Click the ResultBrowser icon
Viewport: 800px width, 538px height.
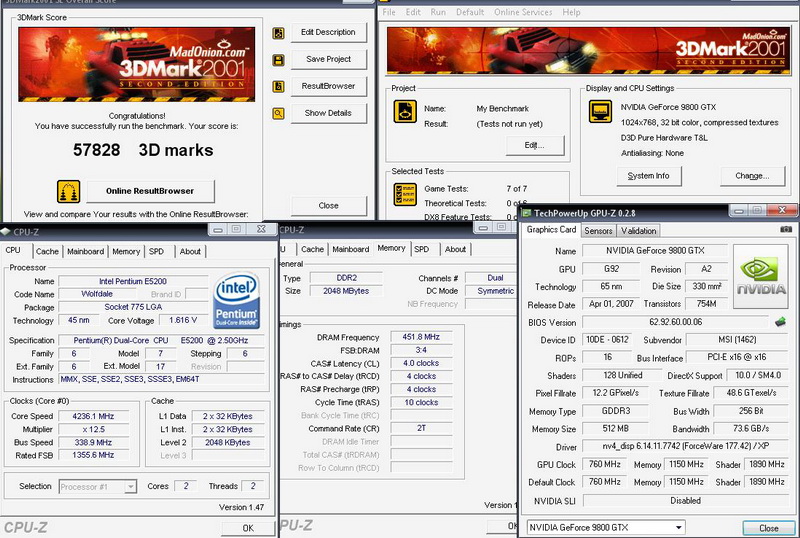pos(279,87)
